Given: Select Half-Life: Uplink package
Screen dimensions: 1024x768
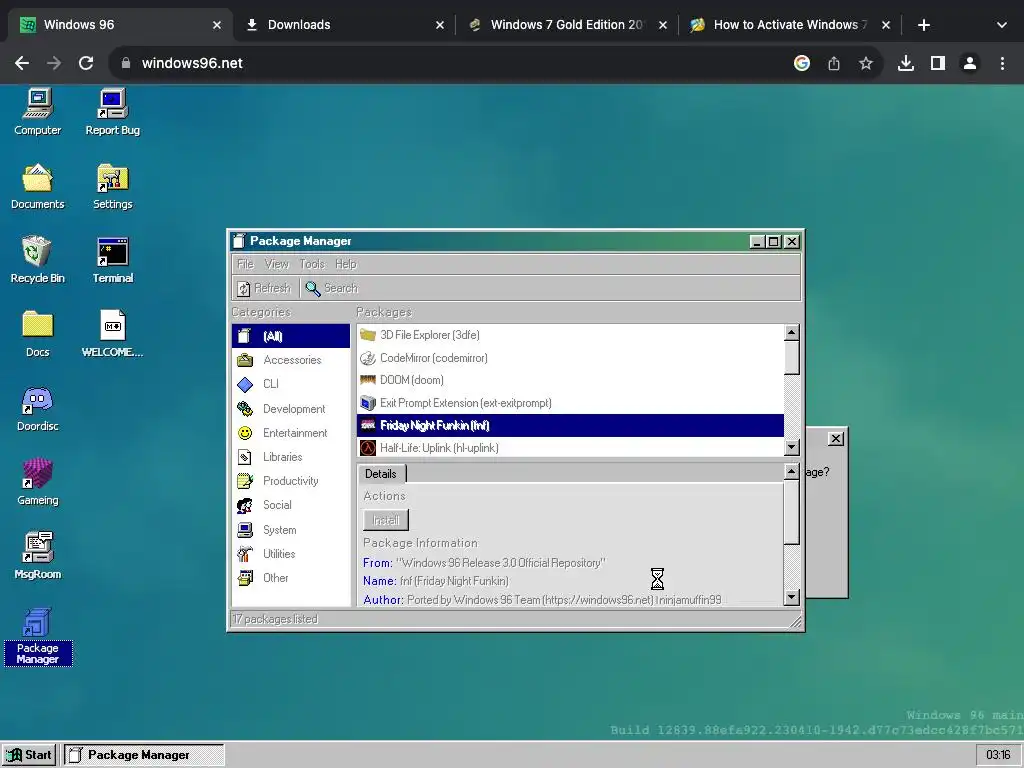Looking at the screenshot, I should pos(570,448).
